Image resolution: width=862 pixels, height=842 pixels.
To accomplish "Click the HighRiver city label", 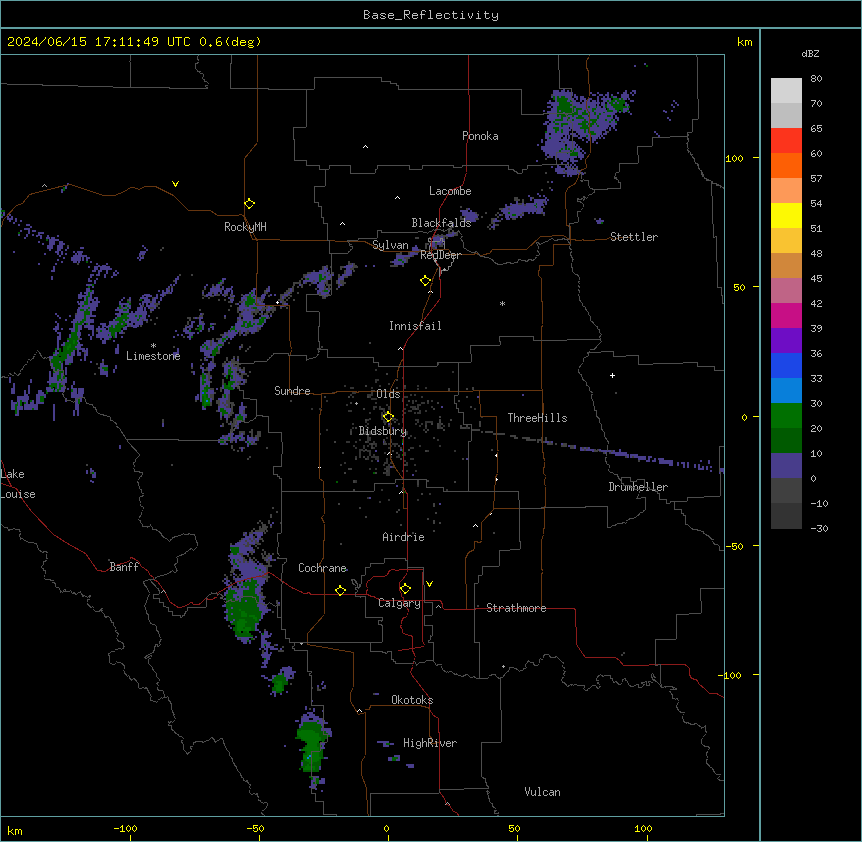I will tap(430, 743).
